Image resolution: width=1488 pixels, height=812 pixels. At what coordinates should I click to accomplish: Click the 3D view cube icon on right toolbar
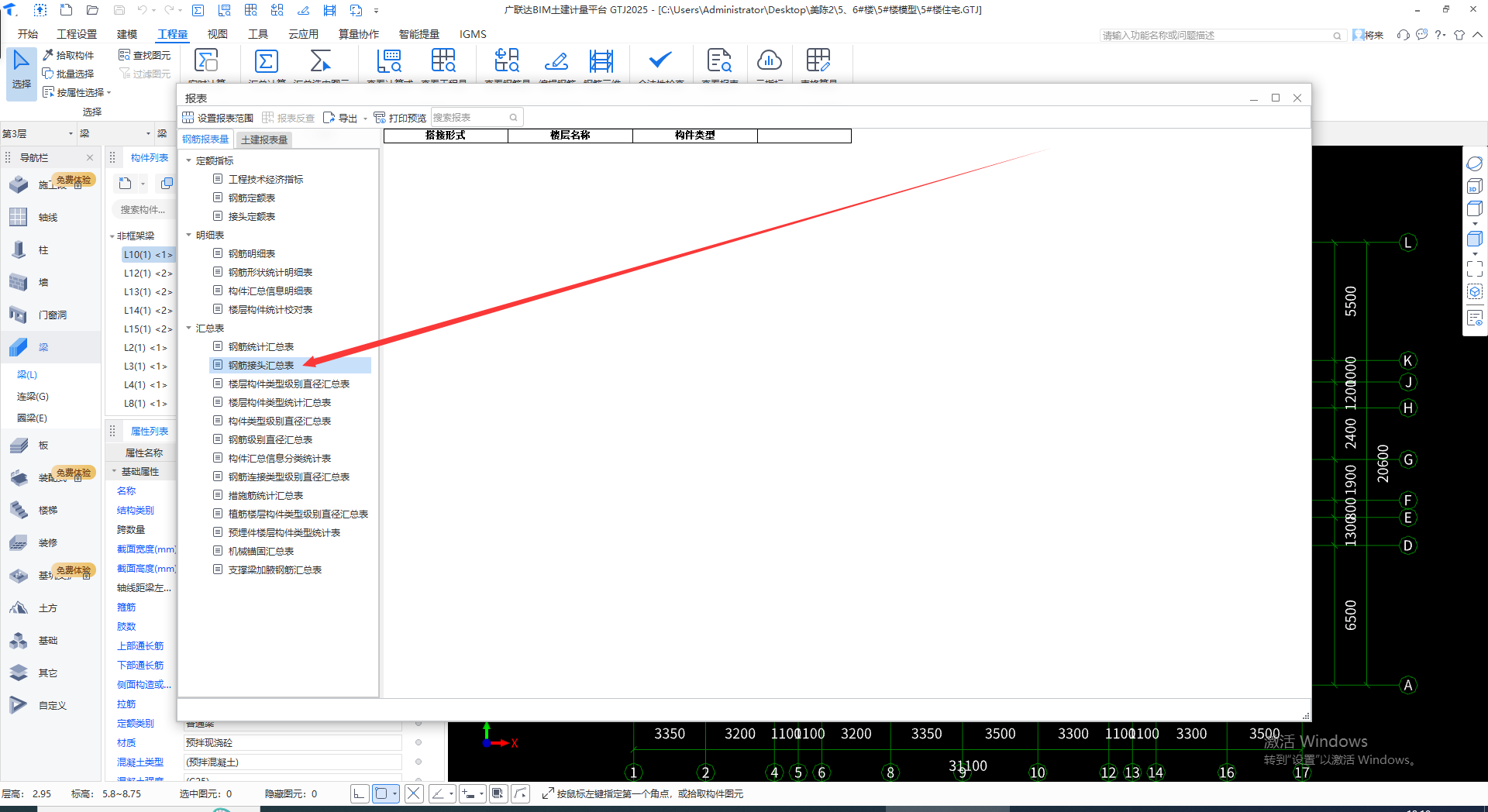pos(1475,186)
